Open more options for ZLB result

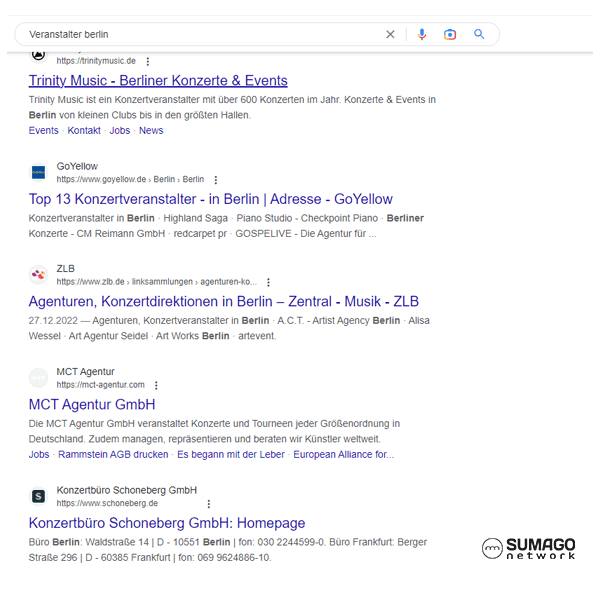click(268, 282)
